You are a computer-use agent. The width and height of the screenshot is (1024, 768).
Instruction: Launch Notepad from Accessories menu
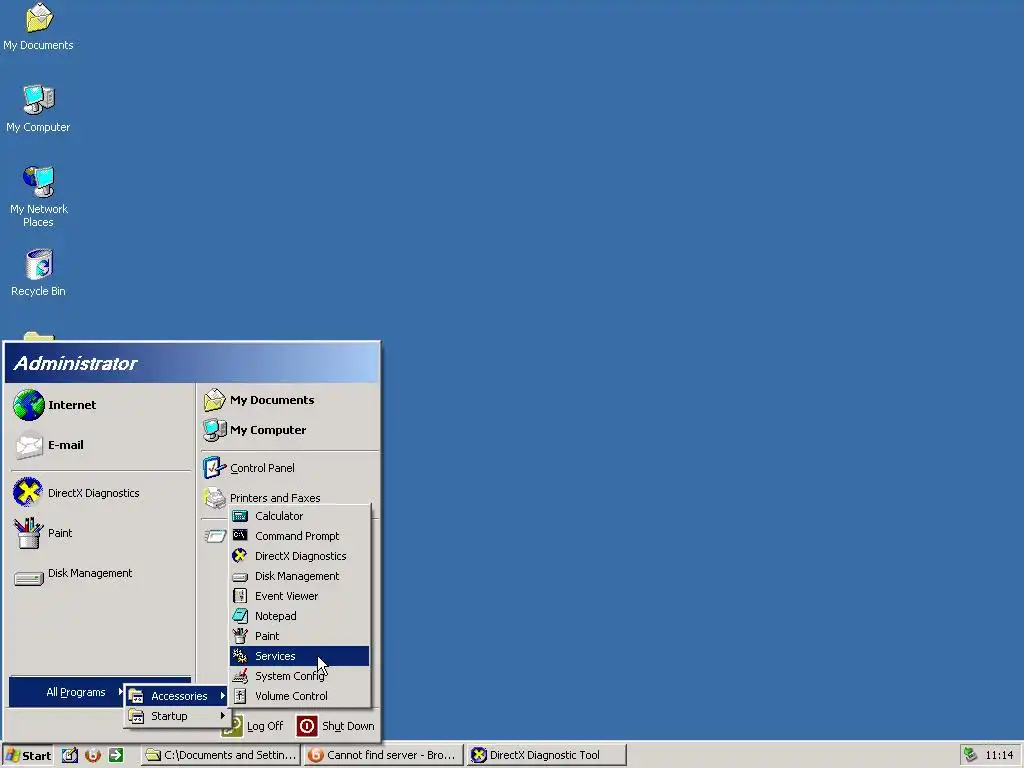(300, 616)
